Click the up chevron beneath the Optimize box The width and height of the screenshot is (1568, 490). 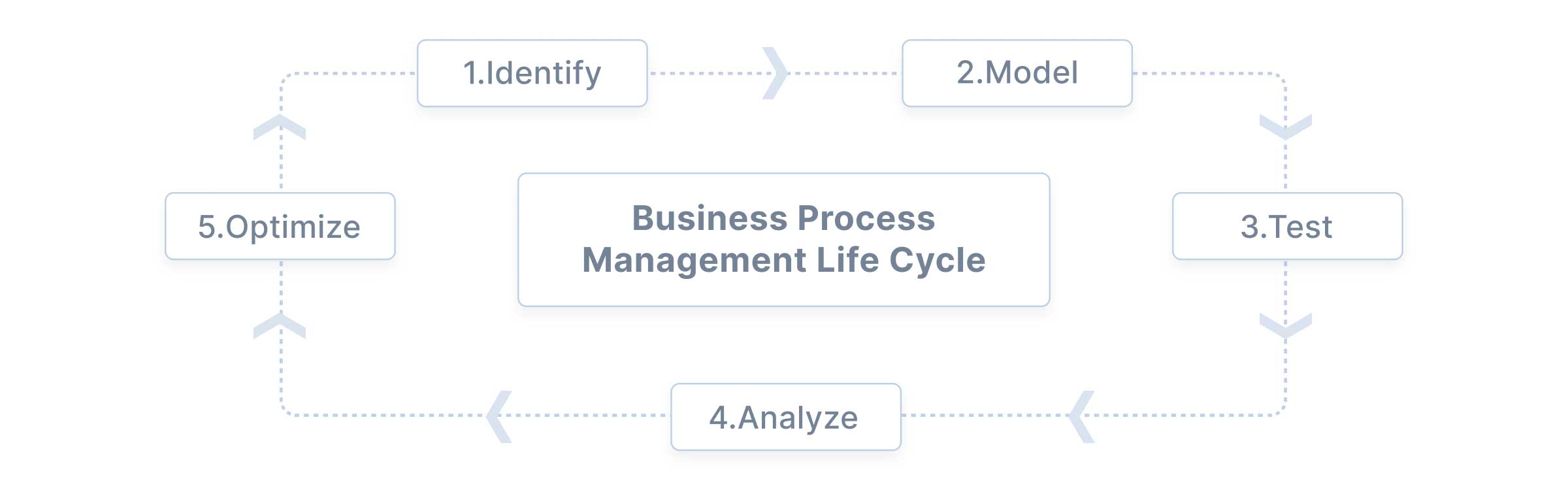(x=280, y=325)
